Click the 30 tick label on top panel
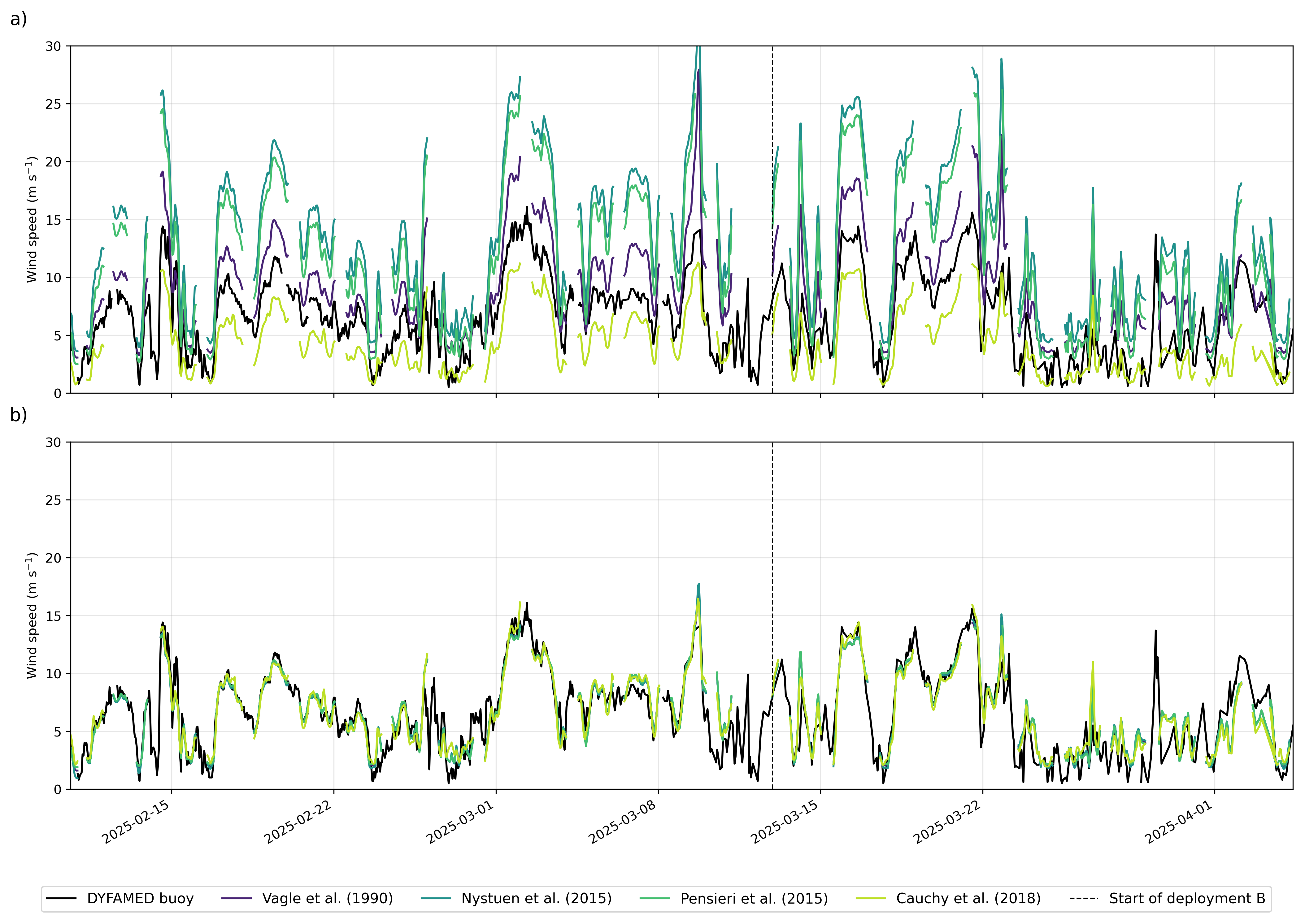The width and height of the screenshot is (1305, 924). click(x=53, y=47)
